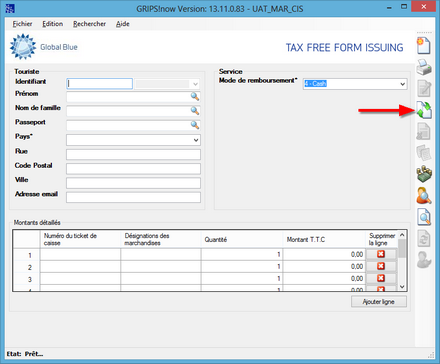Click the printer icon in sidebar

(x=424, y=67)
